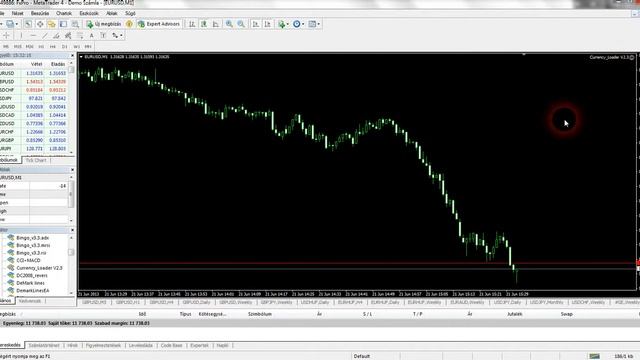Switch to the Kedvencek navigator tab
The width and height of the screenshot is (640, 360).
(30, 301)
